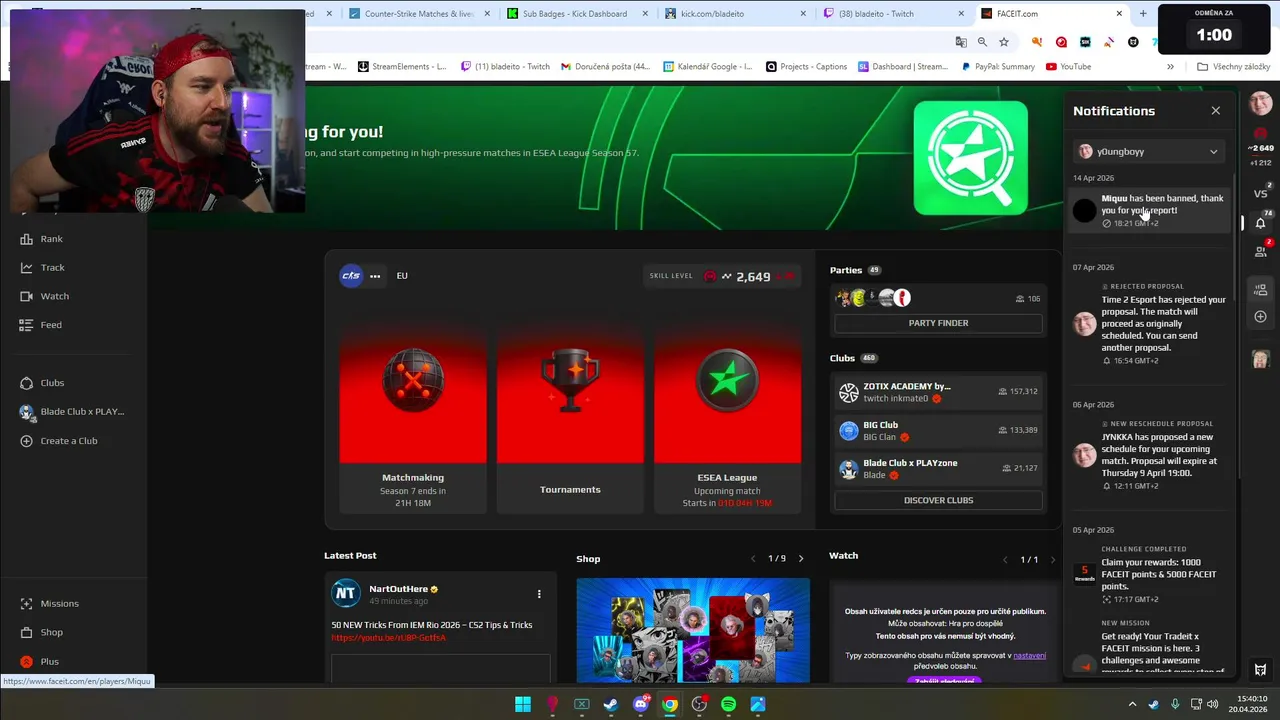Screen dimensions: 1280x720
Task: Open the Doručená pošta Gmail bookmark
Action: point(605,67)
